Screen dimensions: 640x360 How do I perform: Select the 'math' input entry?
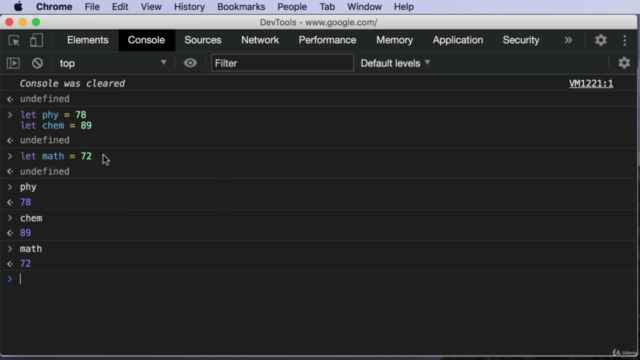(x=31, y=249)
